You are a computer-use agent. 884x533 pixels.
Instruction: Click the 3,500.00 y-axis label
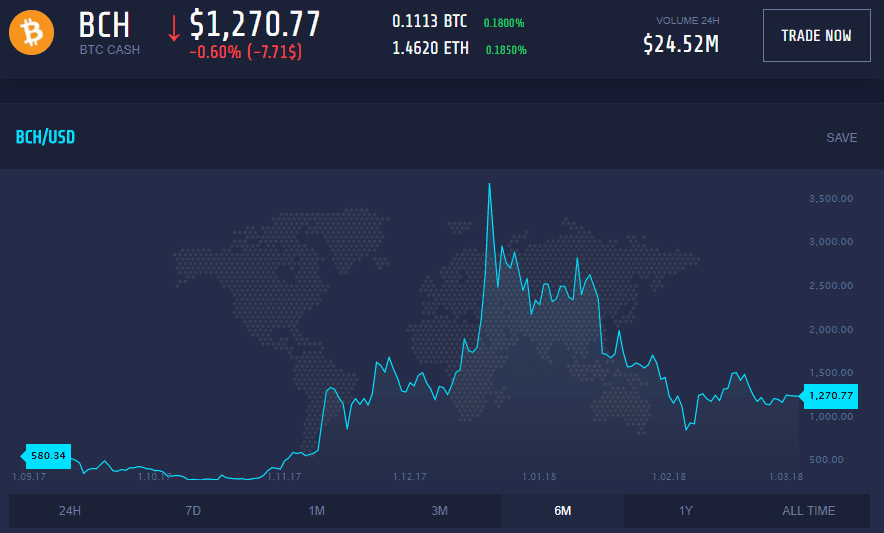[831, 199]
